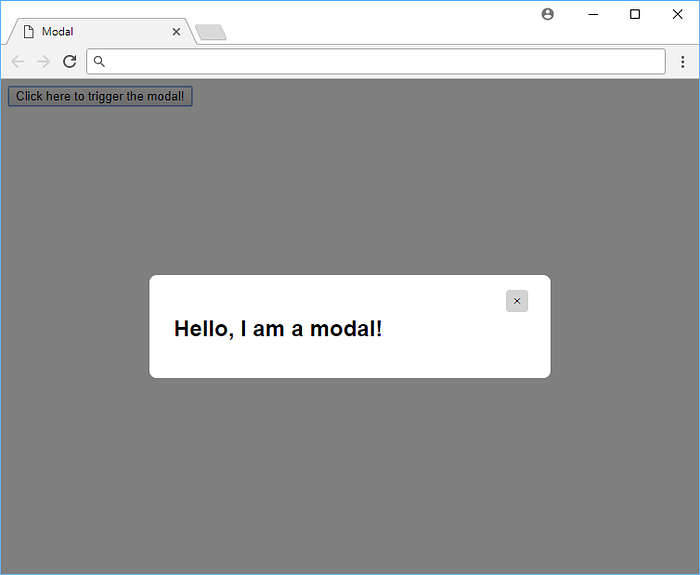Minimize the browser window
This screenshot has height=575, width=700.
click(x=593, y=14)
